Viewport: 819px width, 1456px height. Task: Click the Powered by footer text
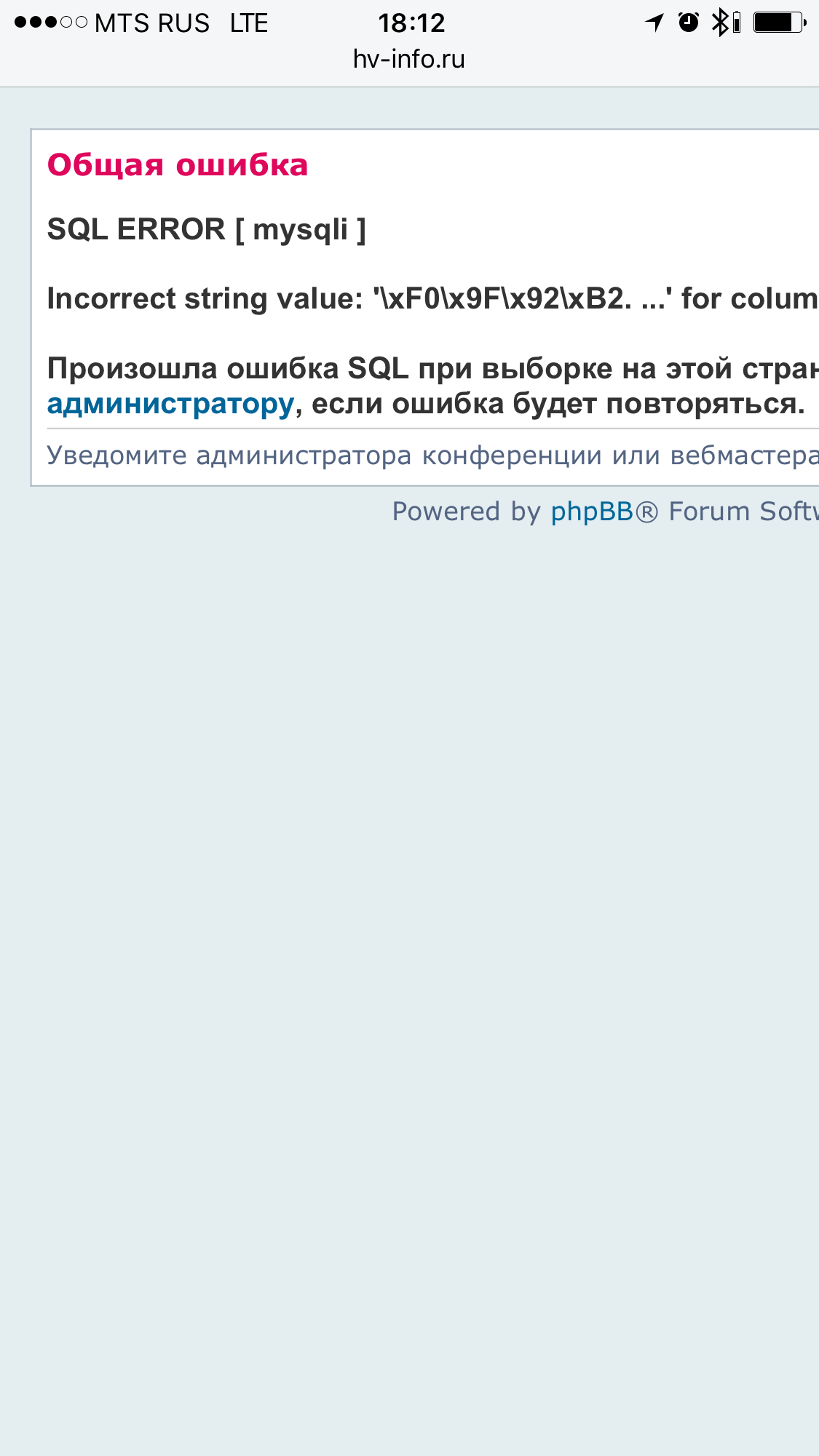(x=466, y=512)
